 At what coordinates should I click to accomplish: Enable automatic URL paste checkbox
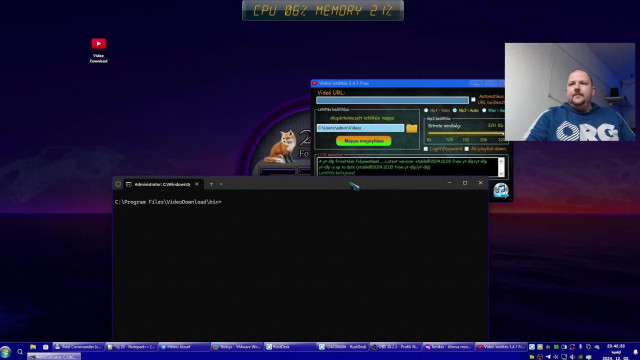(473, 100)
